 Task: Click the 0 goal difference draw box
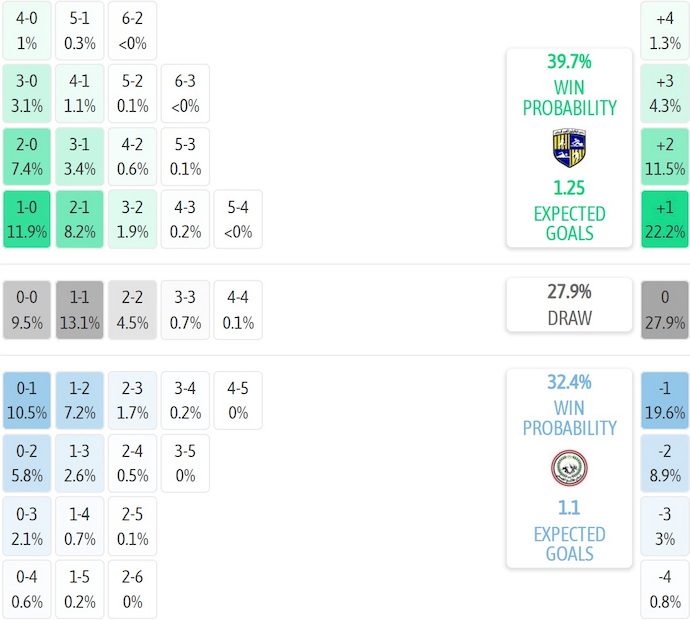[x=665, y=310]
